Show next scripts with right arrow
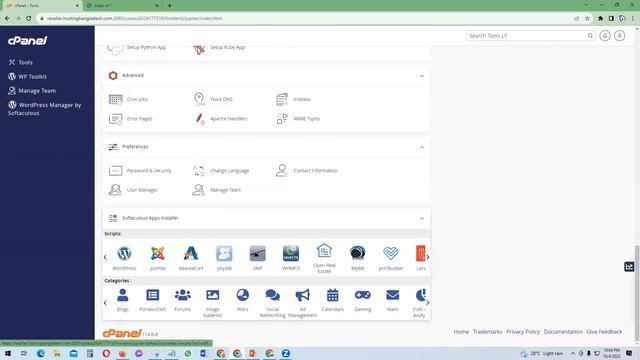The height and width of the screenshot is (360, 640). click(x=427, y=257)
